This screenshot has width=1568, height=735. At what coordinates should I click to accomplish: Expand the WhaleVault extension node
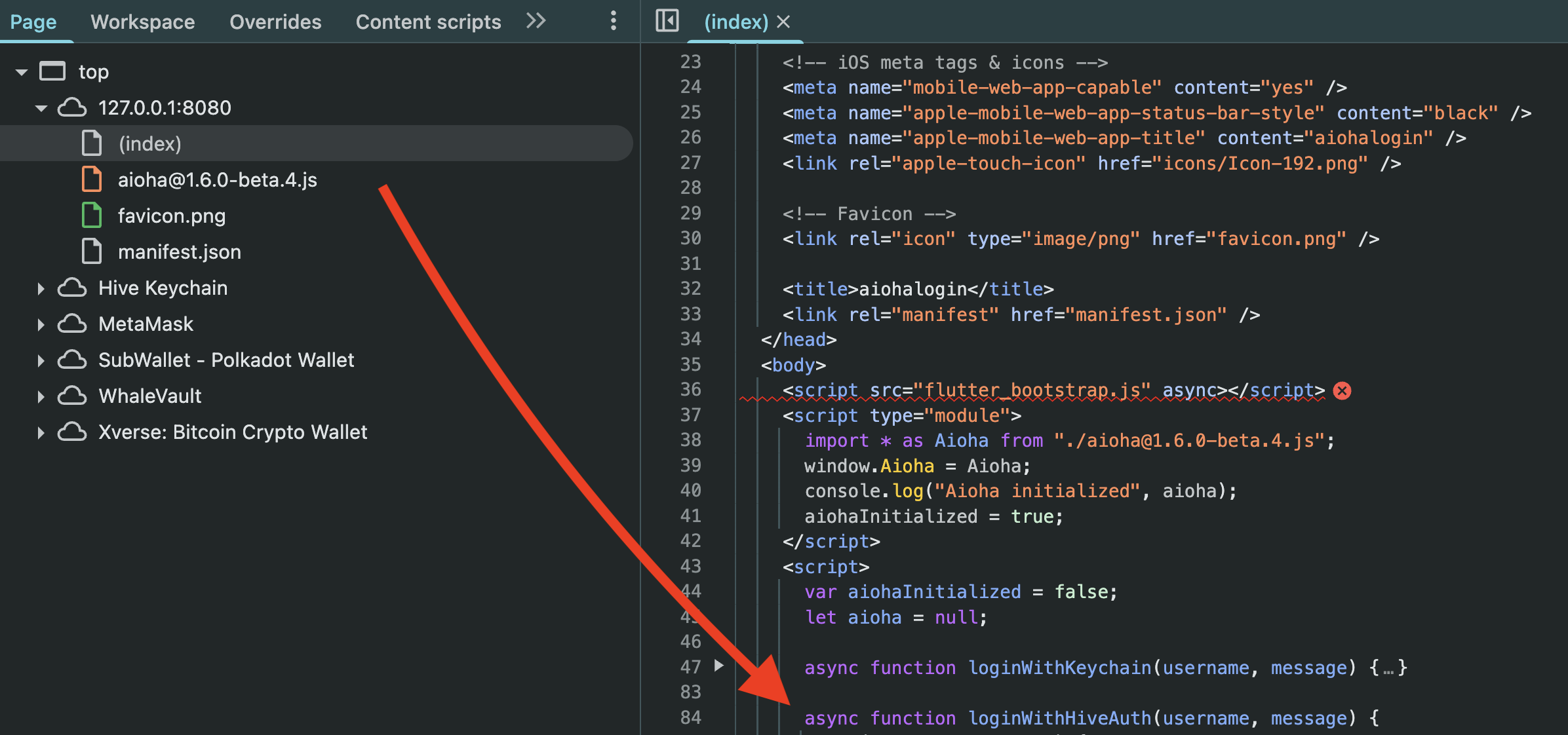click(x=41, y=396)
